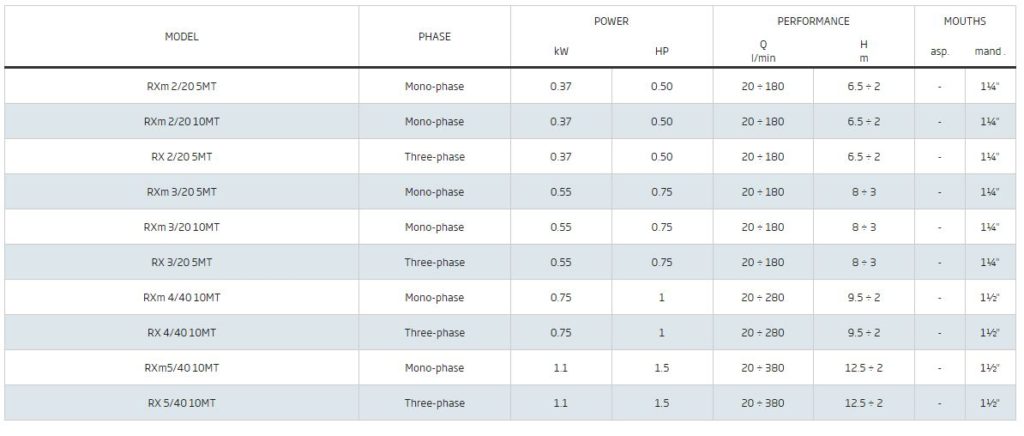1024x436 pixels.
Task: Click the kW sub-header
Action: [x=561, y=51]
